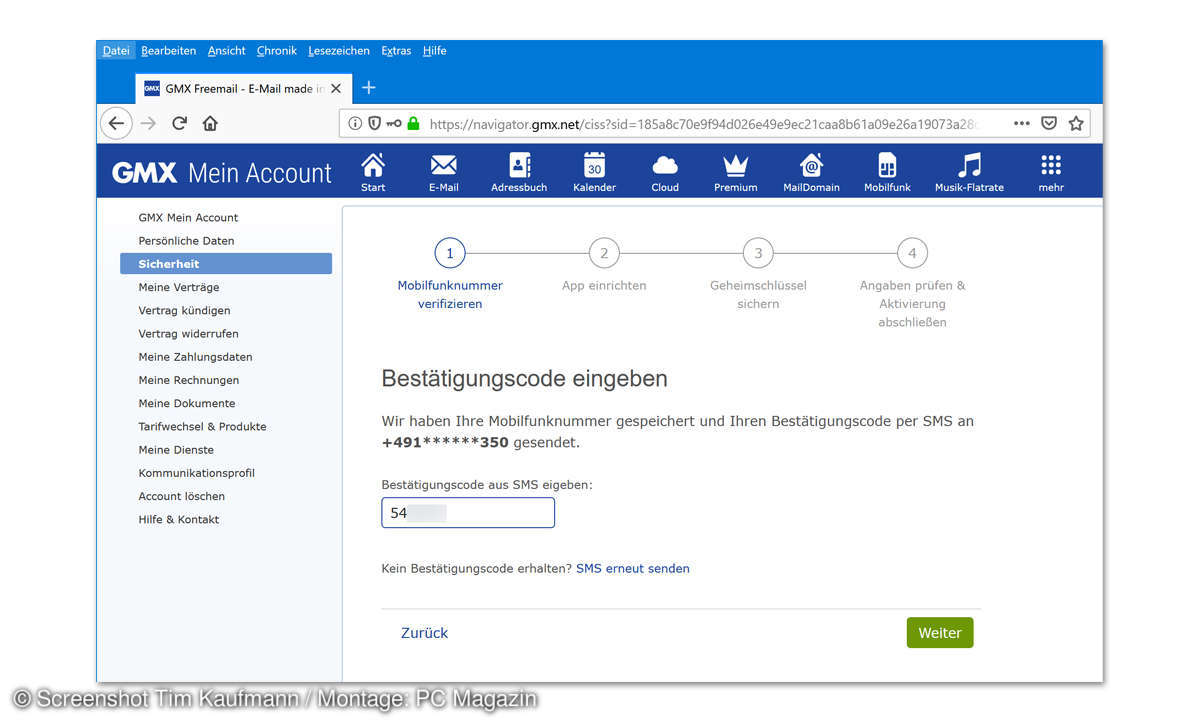This screenshot has height=720, width=1200.
Task: Reload the page with refresh icon
Action: pyautogui.click(x=180, y=123)
